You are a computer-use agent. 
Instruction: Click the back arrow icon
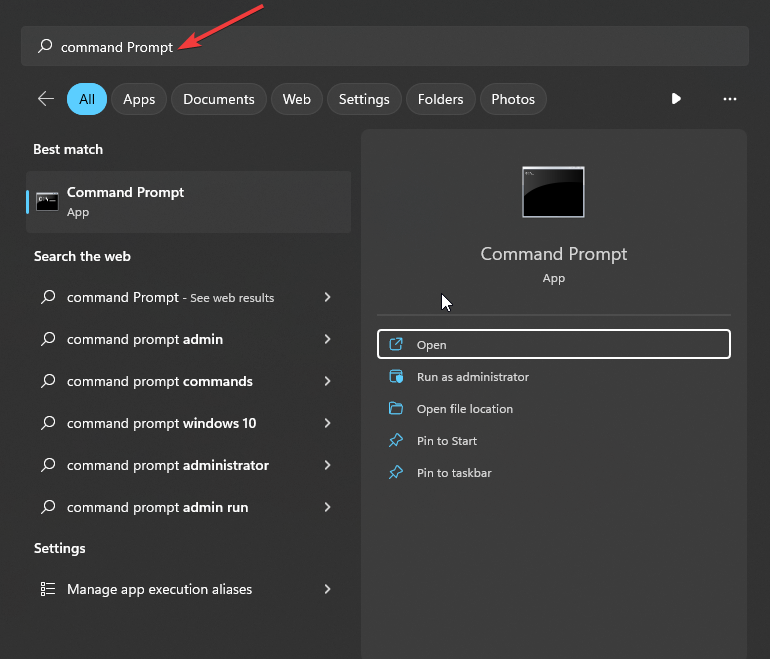(x=45, y=99)
